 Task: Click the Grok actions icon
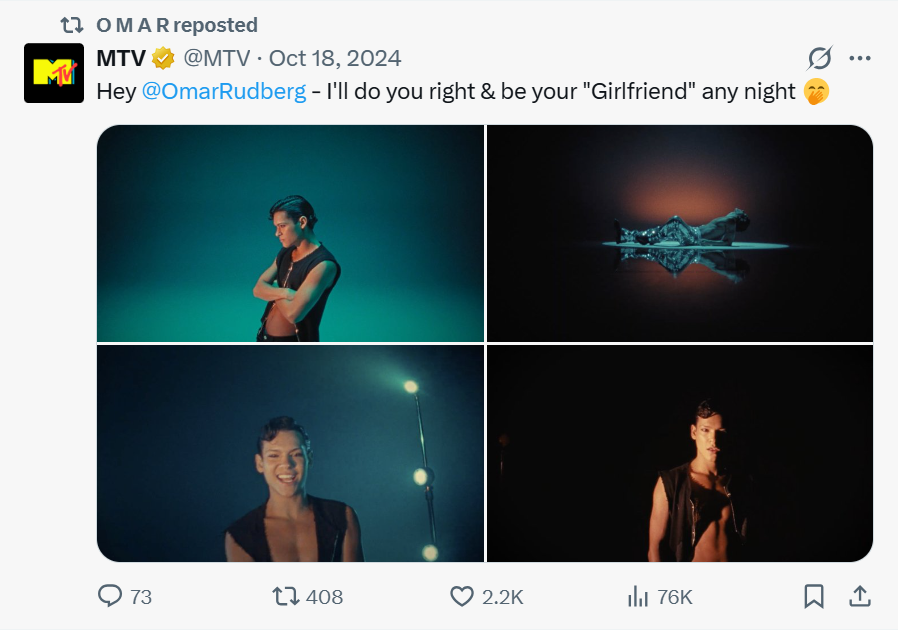coord(820,58)
